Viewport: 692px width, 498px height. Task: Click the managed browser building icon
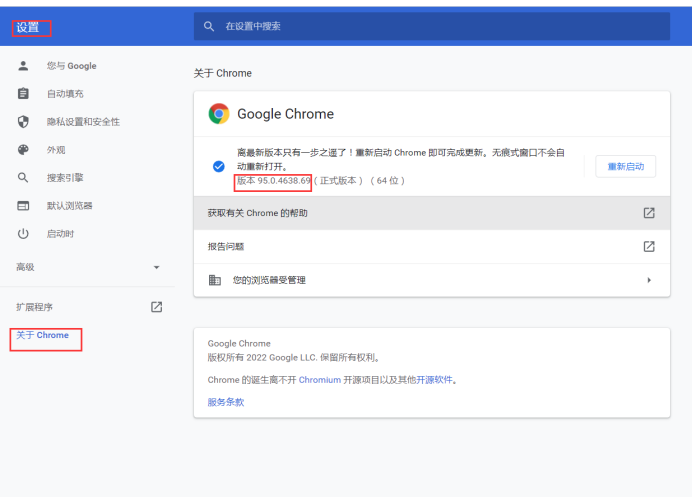(215, 280)
